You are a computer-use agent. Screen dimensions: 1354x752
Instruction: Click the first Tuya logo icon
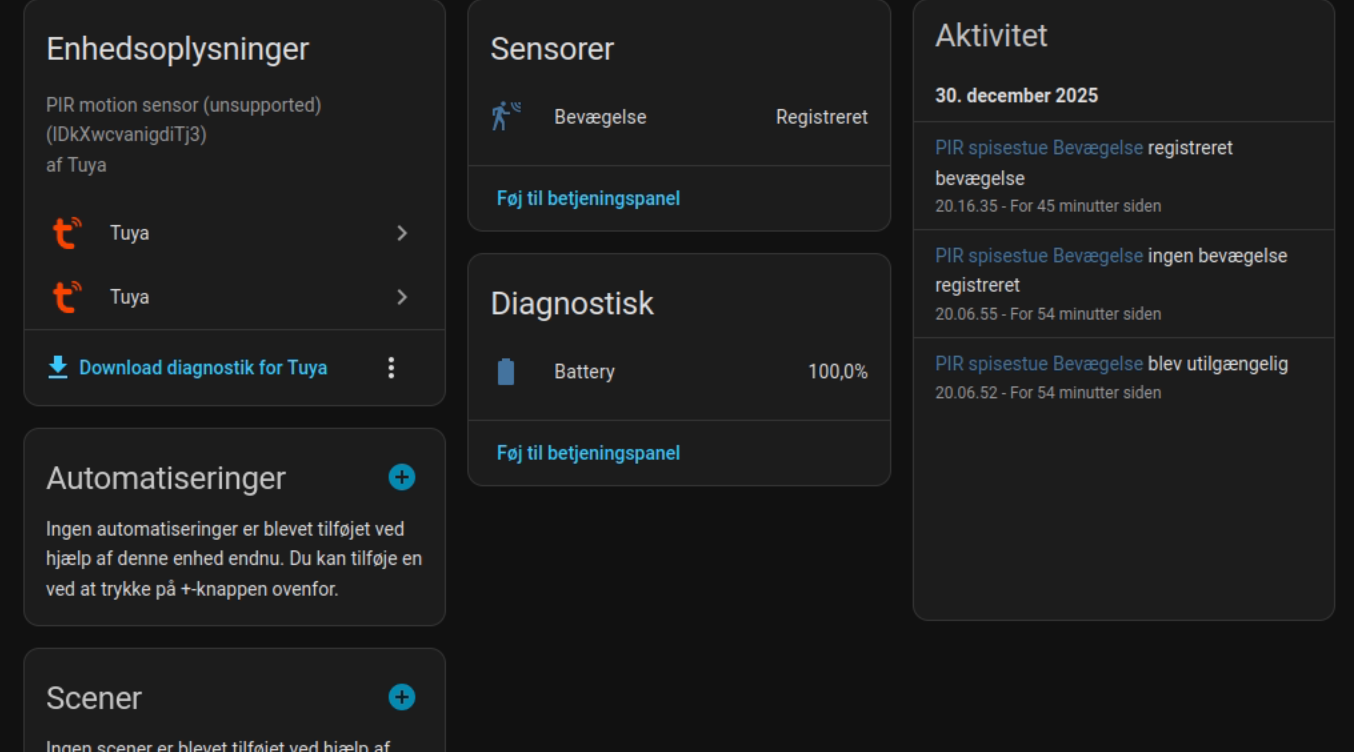click(67, 233)
